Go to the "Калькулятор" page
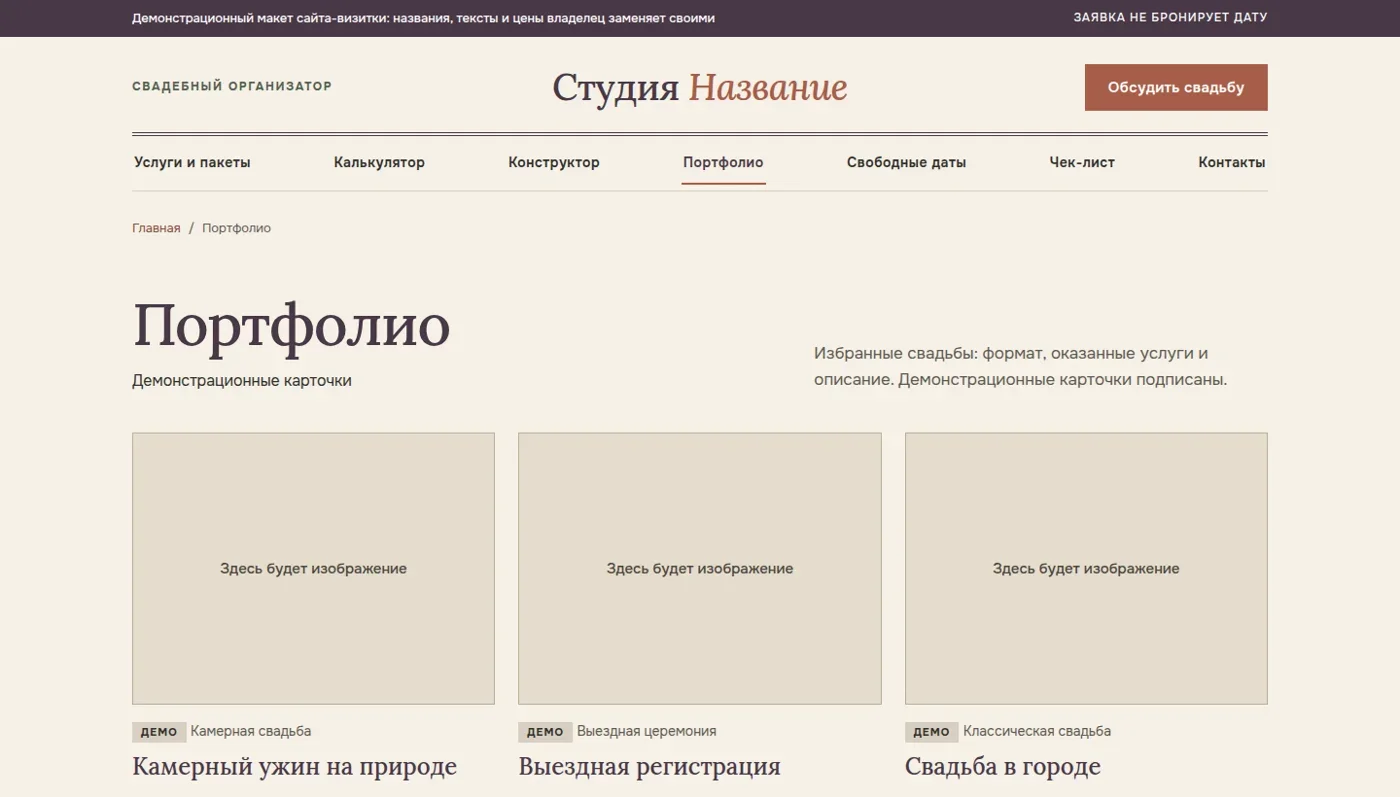The image size is (1400, 797). pyautogui.click(x=379, y=163)
